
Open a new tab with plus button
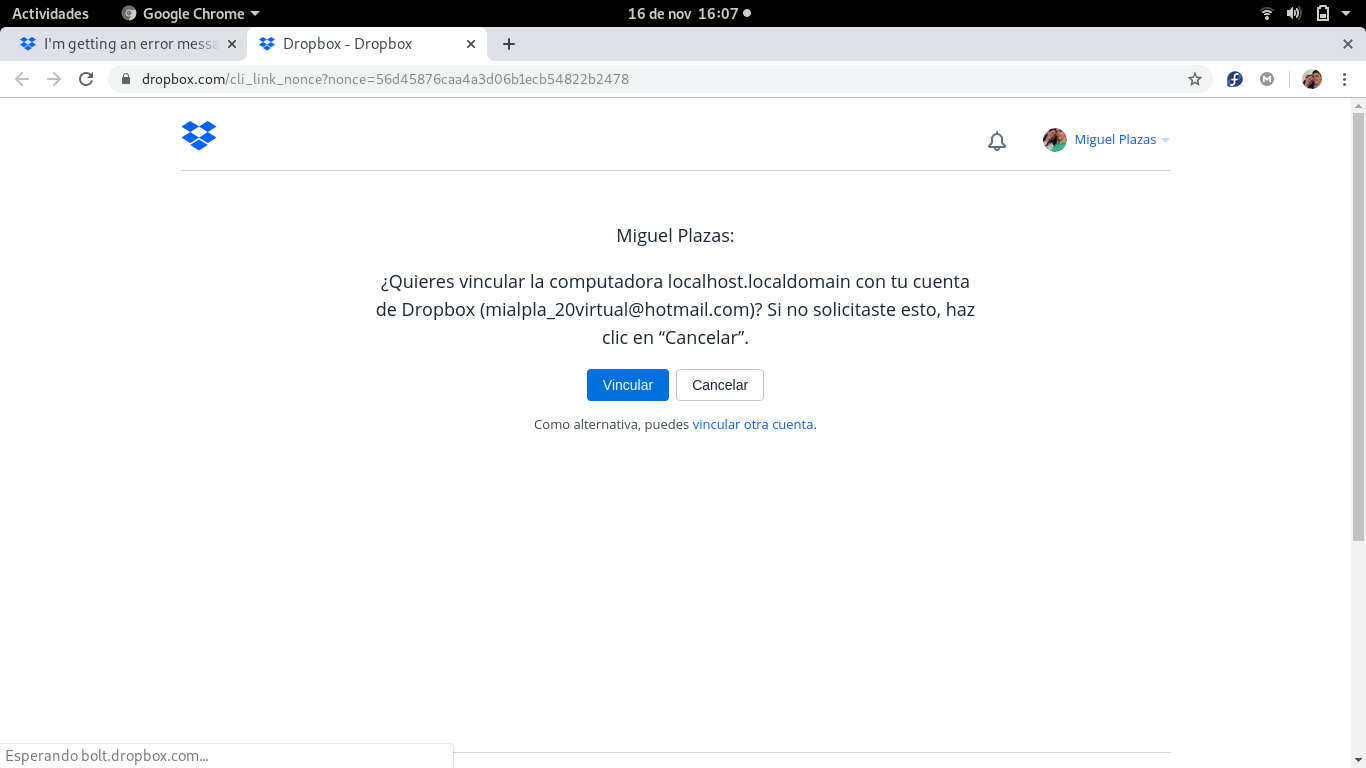pos(509,44)
